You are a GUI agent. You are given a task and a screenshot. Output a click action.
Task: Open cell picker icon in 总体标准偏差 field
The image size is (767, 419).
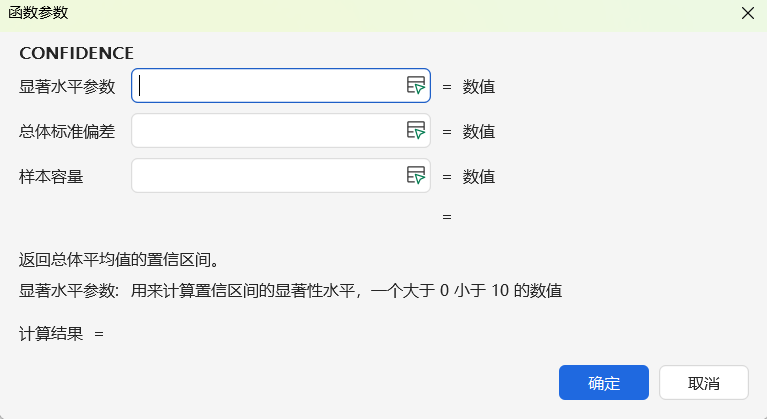tap(416, 131)
